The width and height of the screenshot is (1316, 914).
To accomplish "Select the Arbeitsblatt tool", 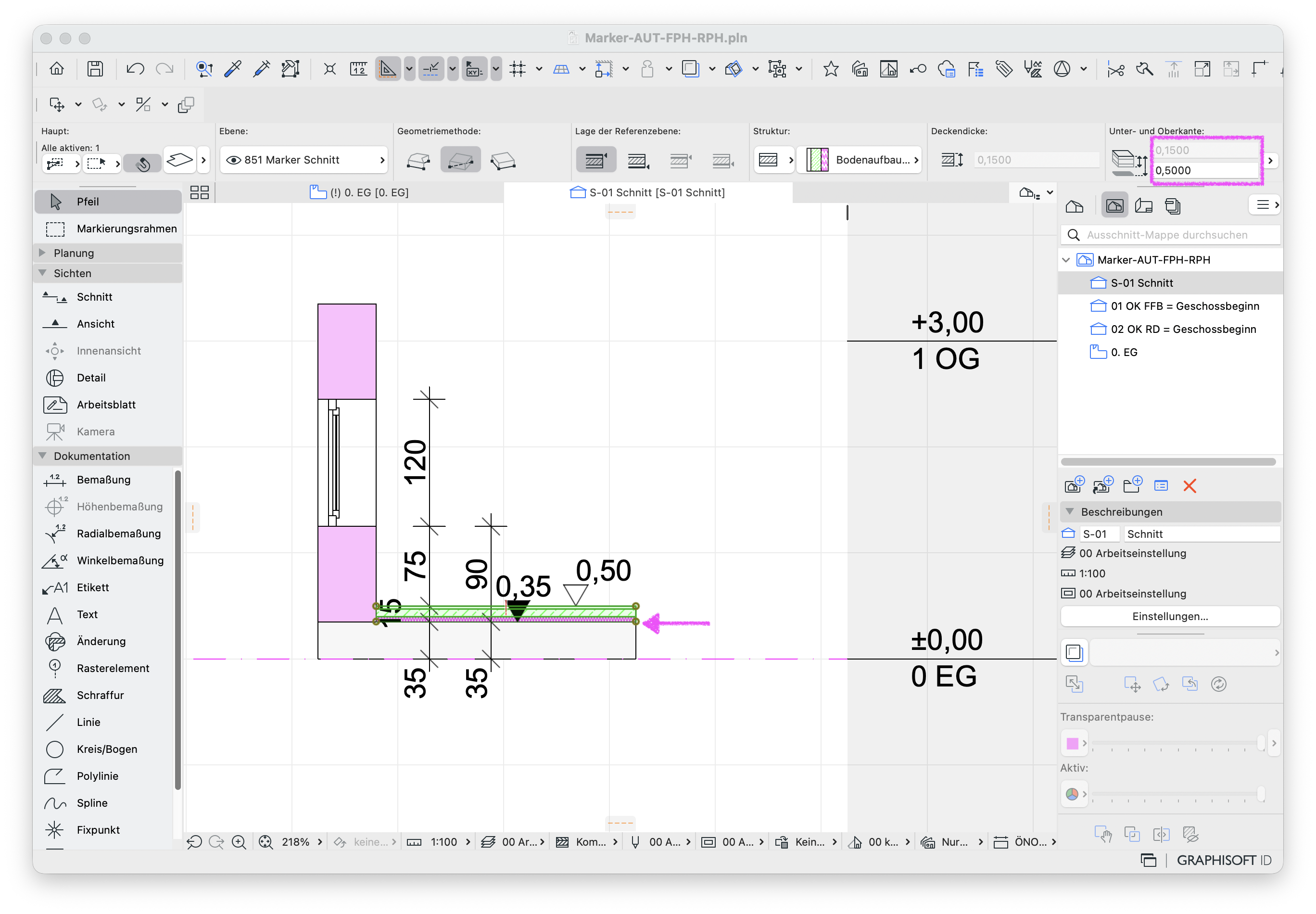I will 107,404.
